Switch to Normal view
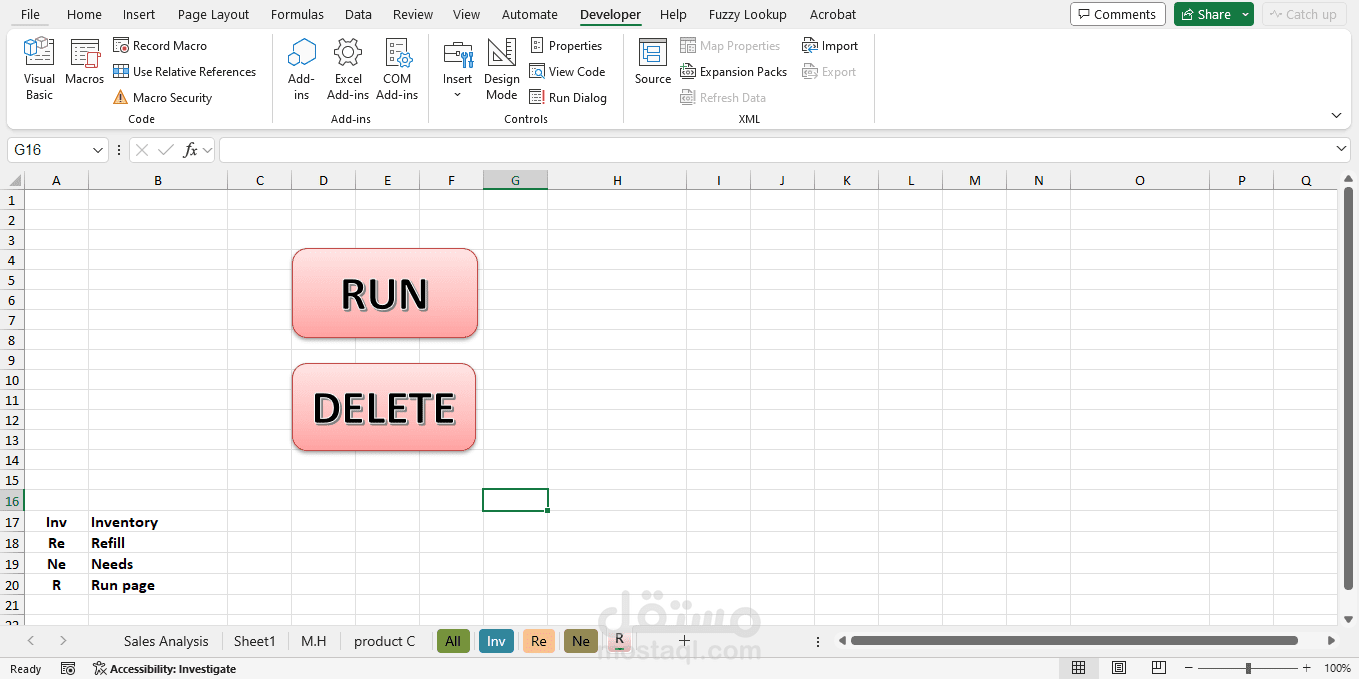1359x679 pixels. 1079,668
